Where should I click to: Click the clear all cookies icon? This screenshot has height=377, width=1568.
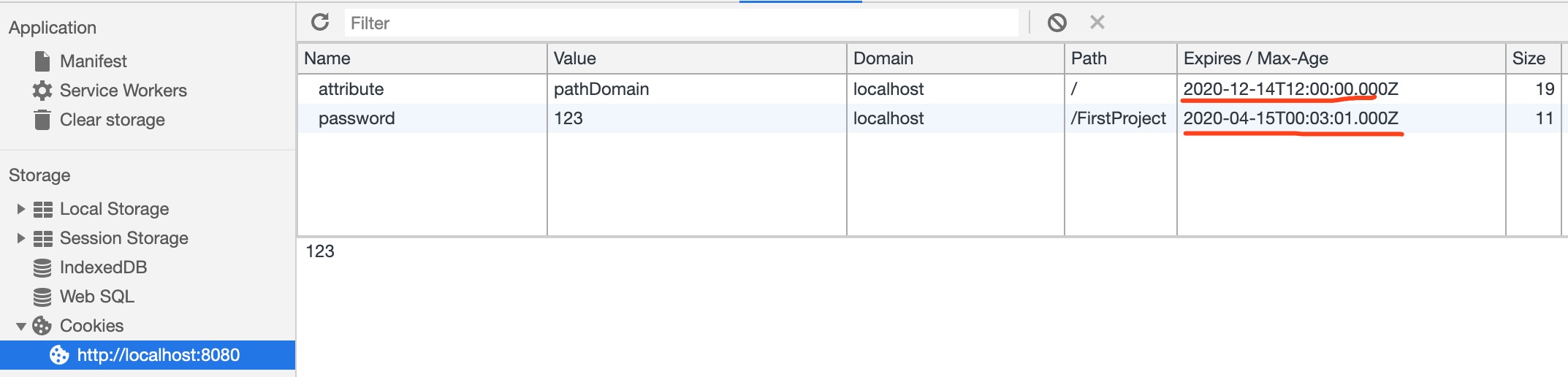1057,23
